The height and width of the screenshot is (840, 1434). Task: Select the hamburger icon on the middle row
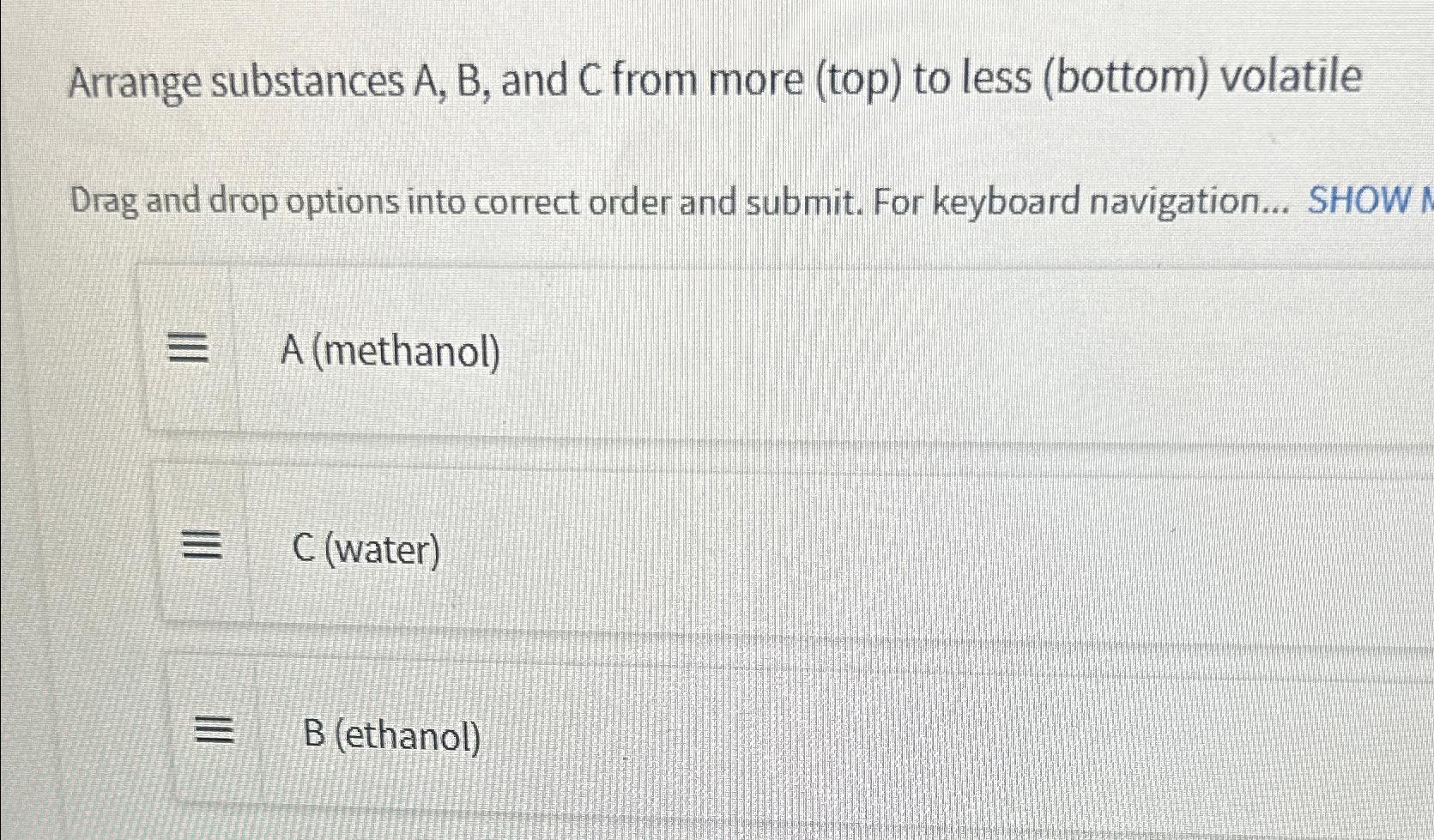pos(201,543)
